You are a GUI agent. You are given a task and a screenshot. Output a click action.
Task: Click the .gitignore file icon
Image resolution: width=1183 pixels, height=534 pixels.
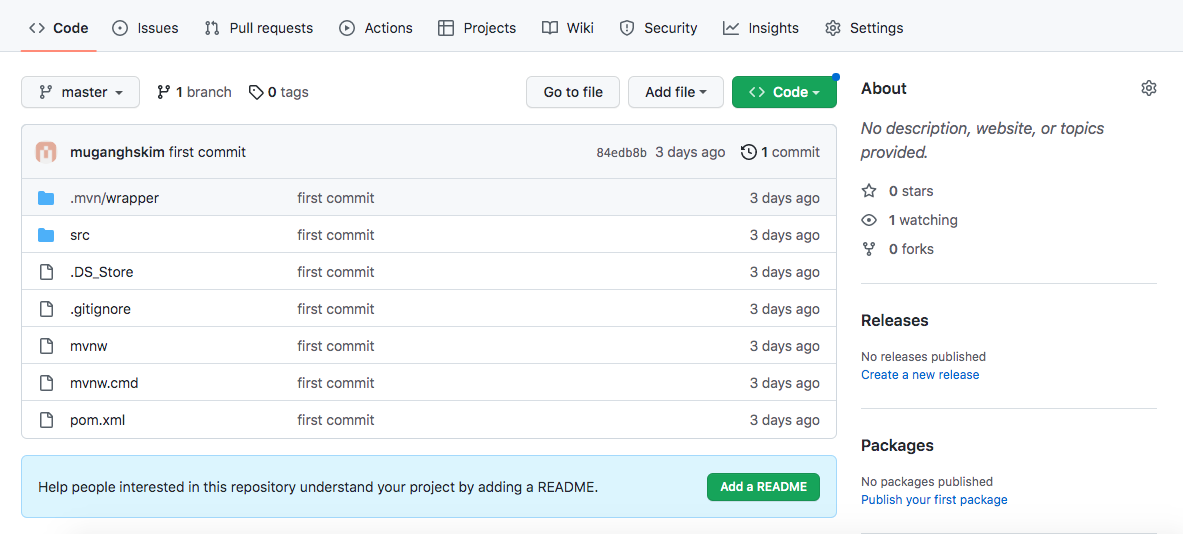[x=46, y=309]
